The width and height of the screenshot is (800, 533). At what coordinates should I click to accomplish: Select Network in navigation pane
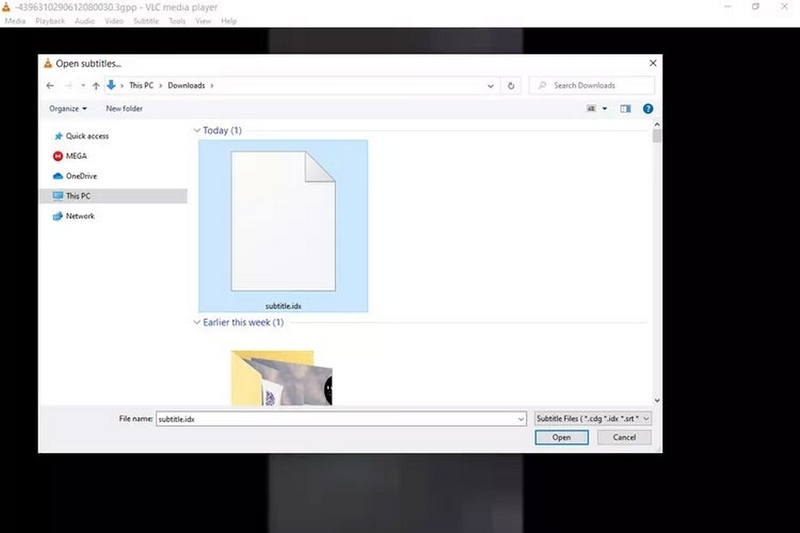74,216
